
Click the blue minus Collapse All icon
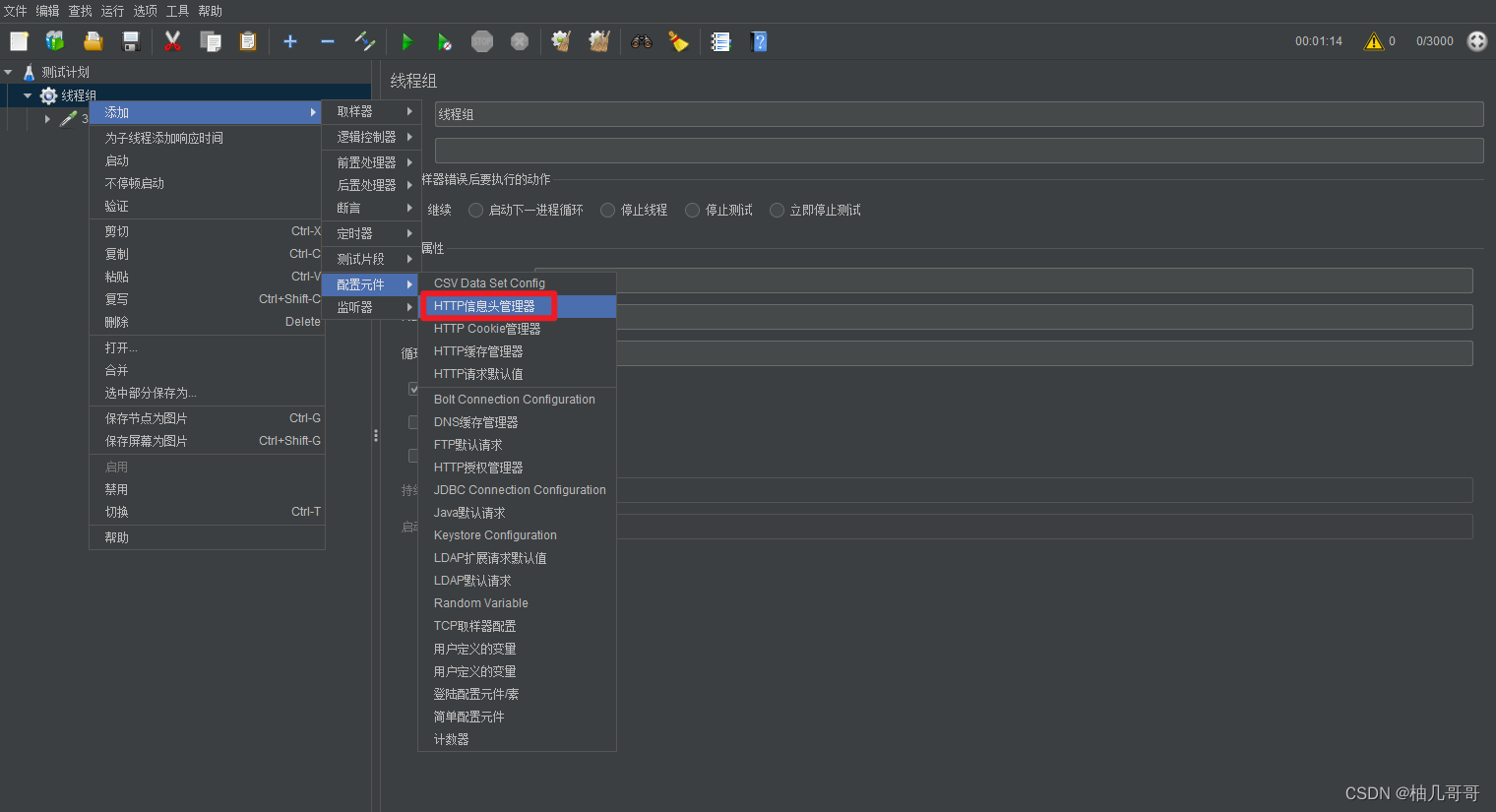(328, 41)
